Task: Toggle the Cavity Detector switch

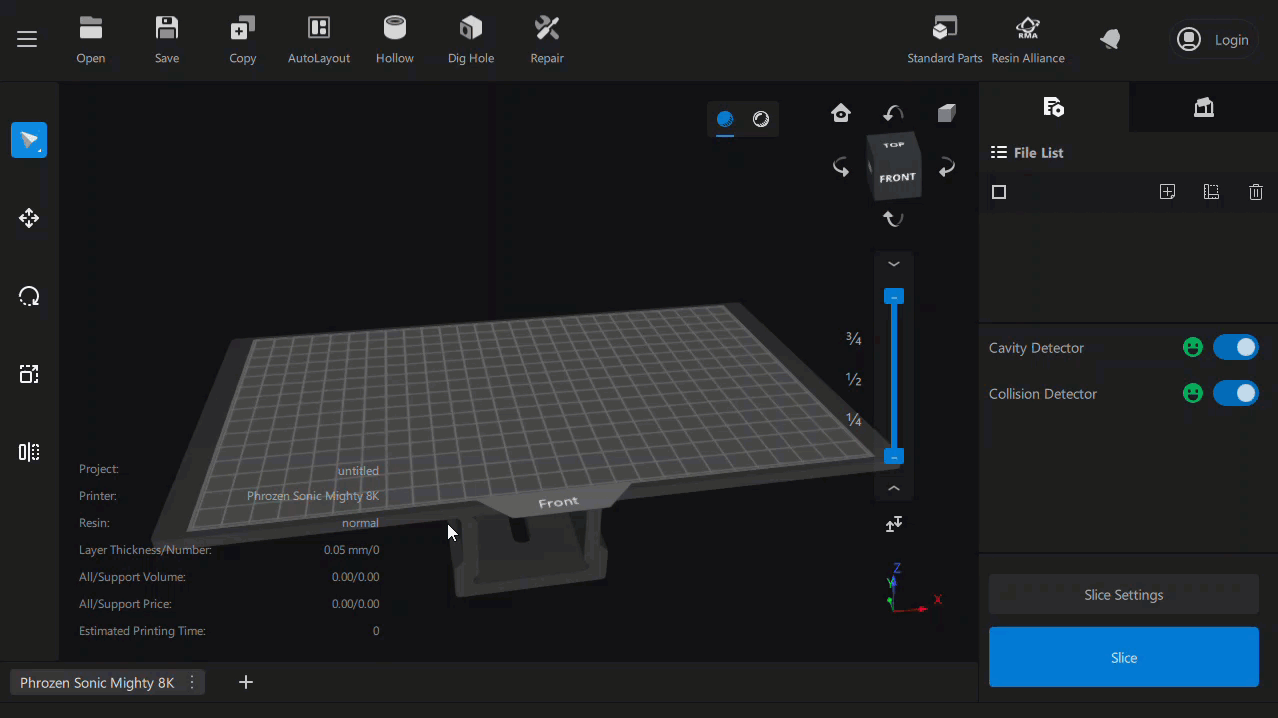Action: click(x=1235, y=347)
